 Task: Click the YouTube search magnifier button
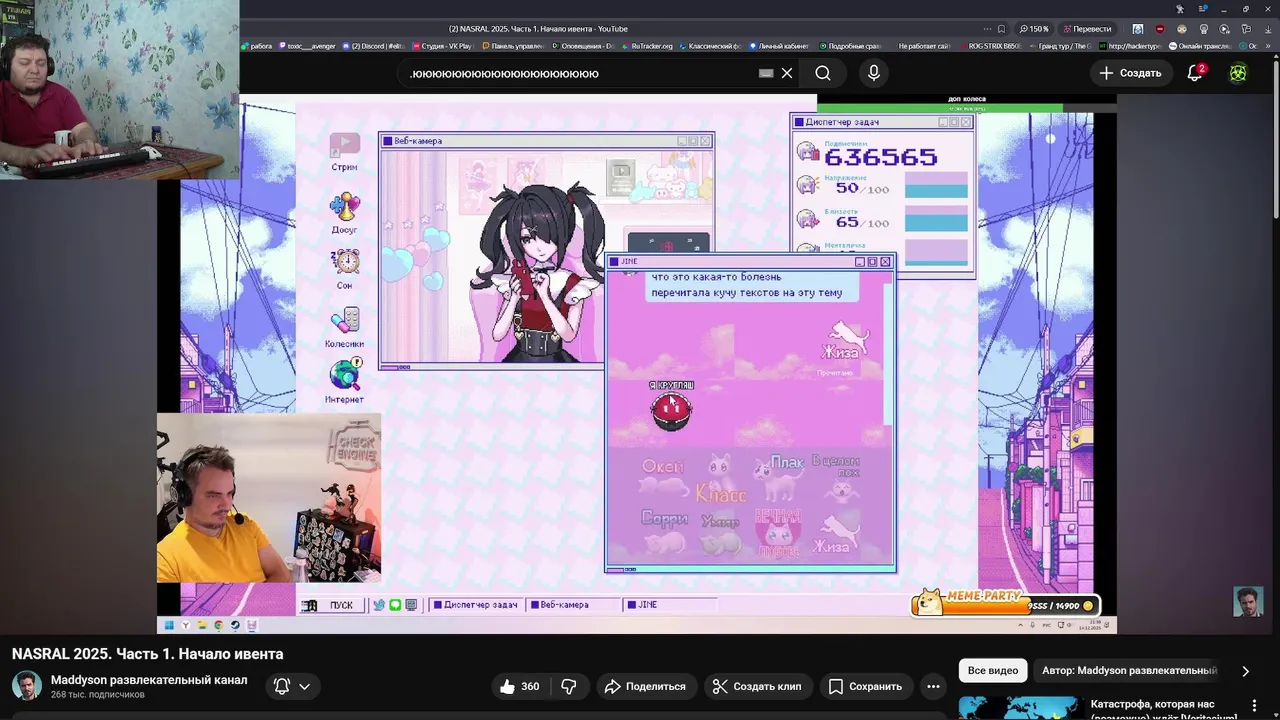tap(822, 73)
